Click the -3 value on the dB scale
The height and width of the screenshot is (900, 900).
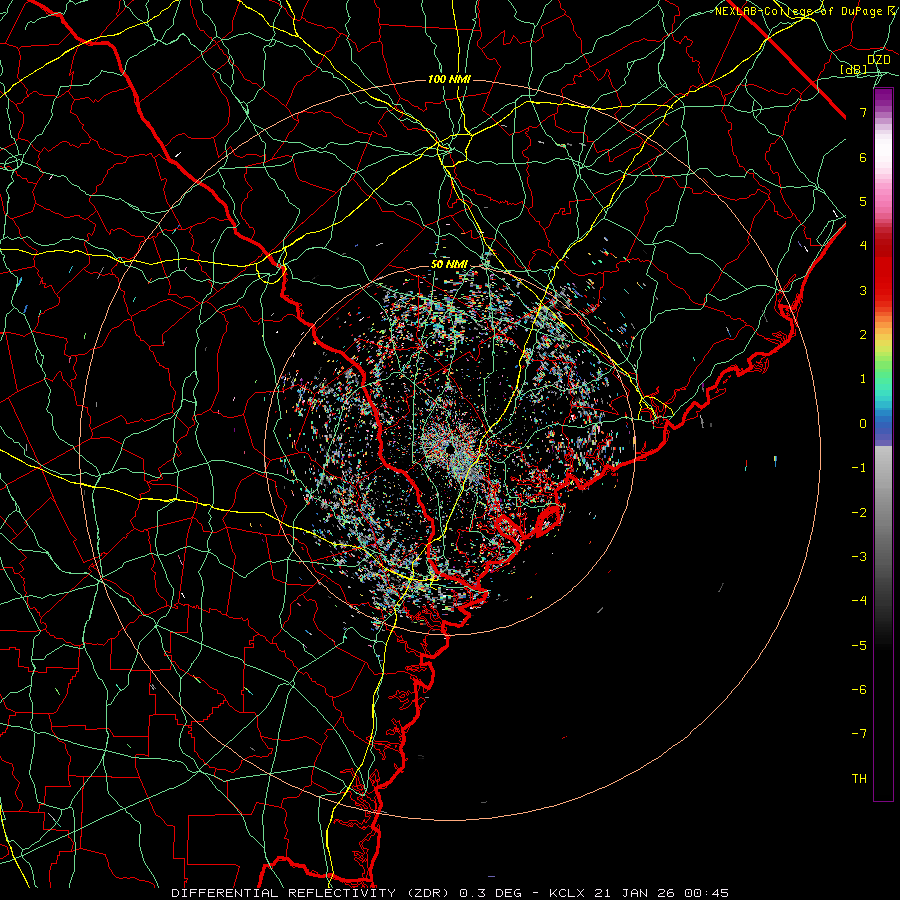860,557
